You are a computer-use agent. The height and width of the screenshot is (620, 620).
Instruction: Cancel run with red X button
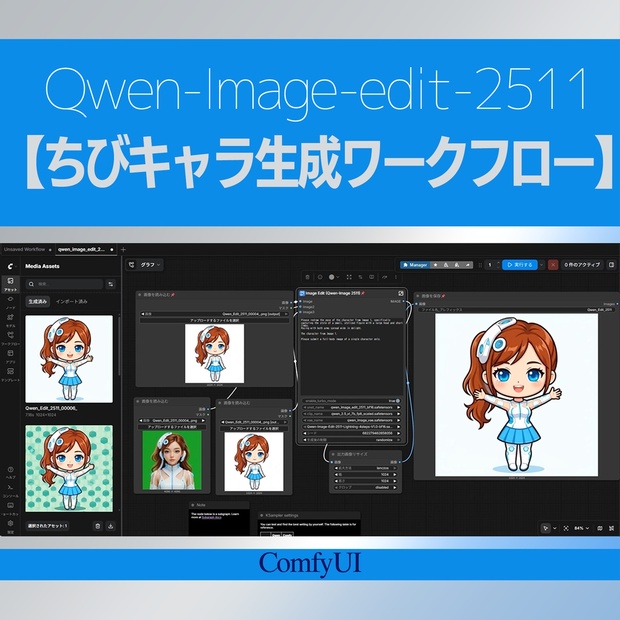(x=553, y=265)
